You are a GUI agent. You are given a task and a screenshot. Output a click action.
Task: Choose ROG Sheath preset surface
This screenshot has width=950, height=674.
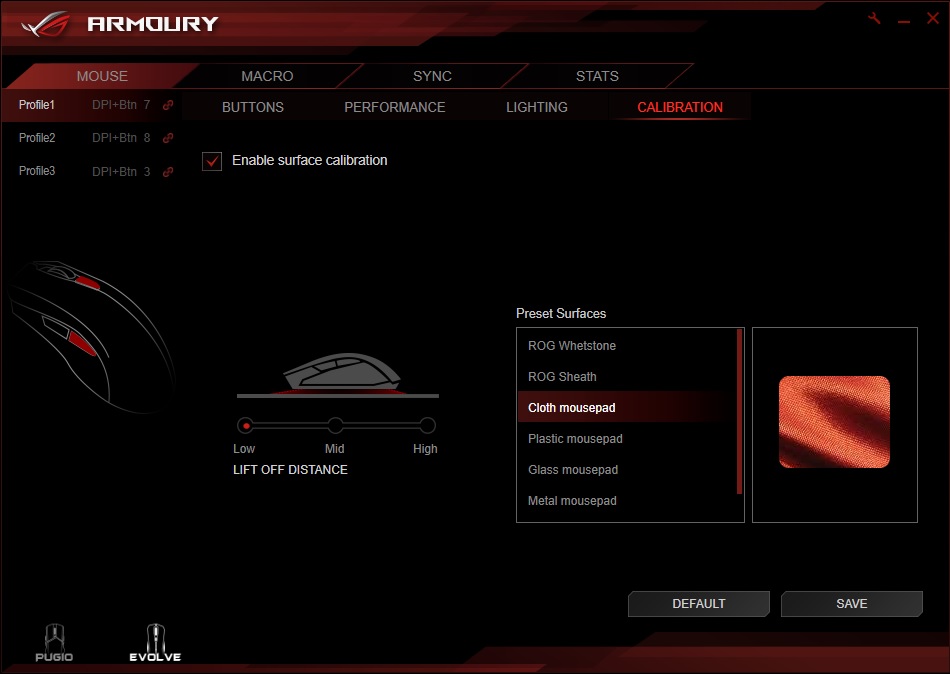[x=626, y=376]
